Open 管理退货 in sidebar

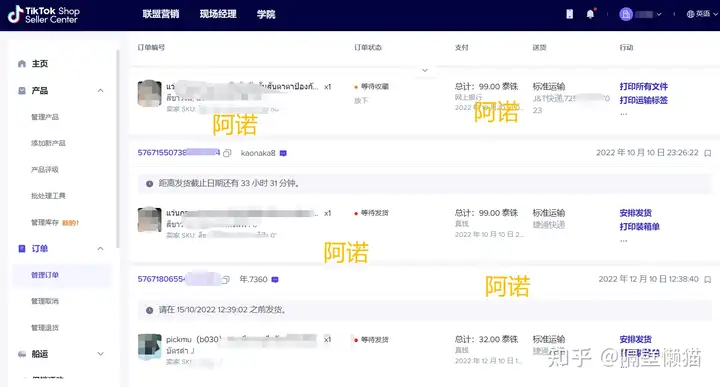pyautogui.click(x=45, y=328)
